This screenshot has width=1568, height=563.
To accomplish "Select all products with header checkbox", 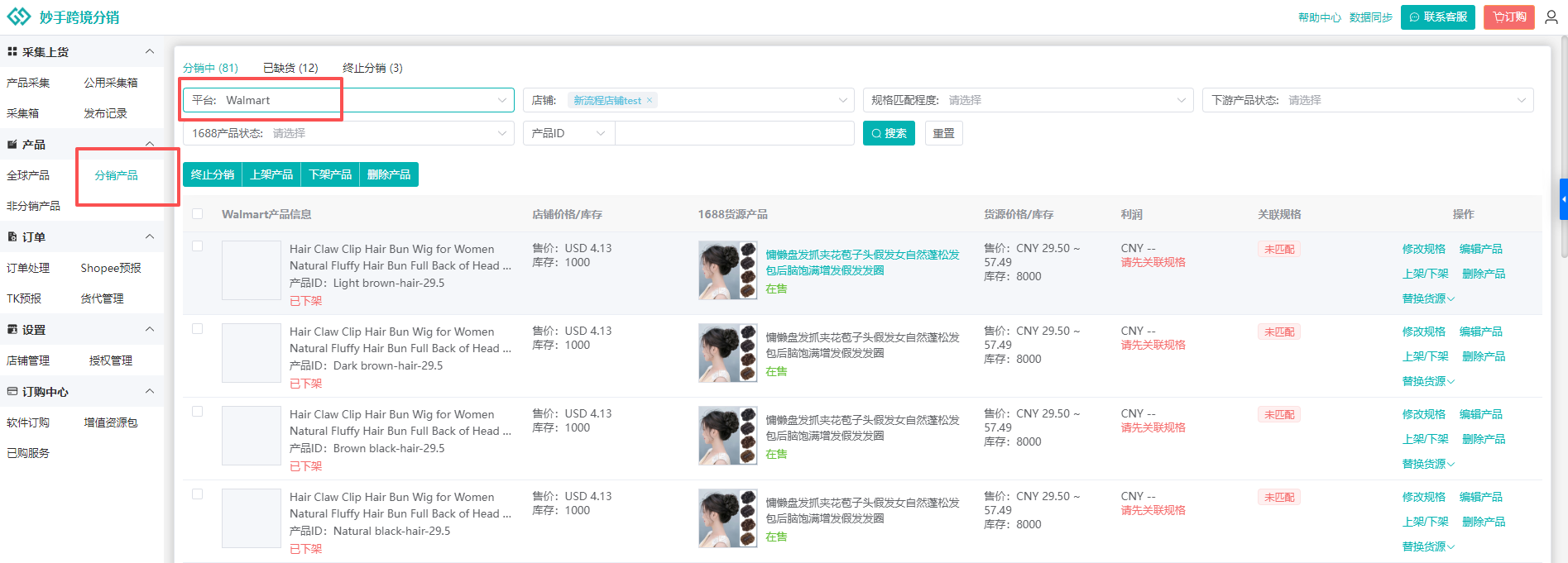I will tap(197, 214).
